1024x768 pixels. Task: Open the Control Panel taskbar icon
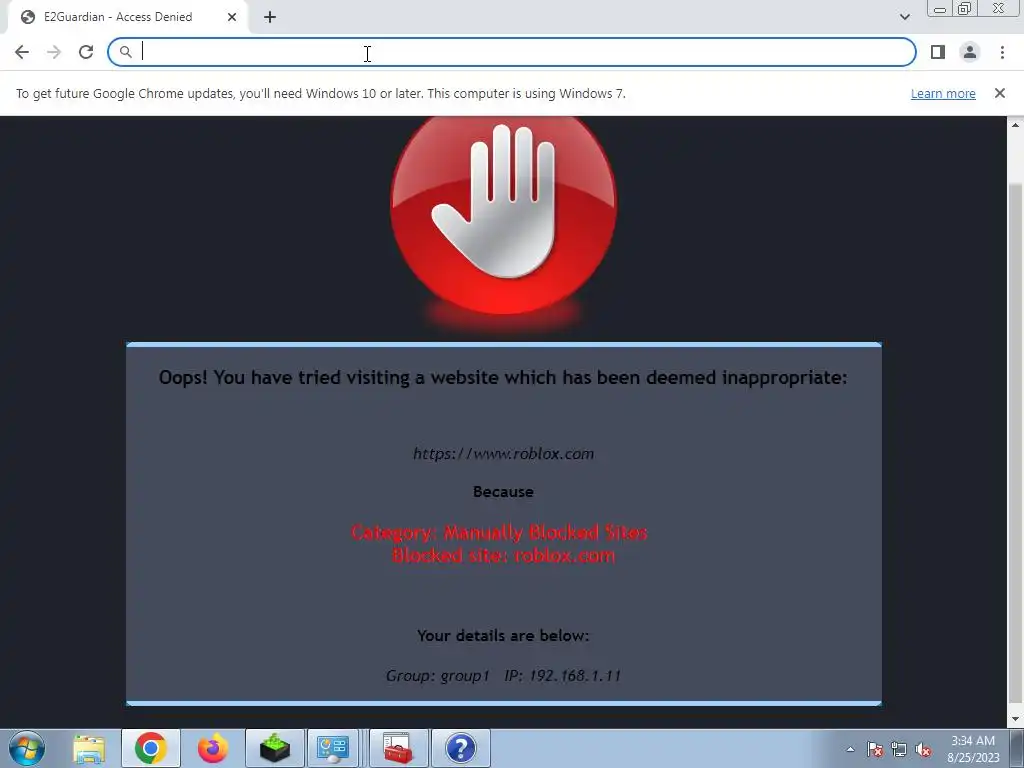333,748
